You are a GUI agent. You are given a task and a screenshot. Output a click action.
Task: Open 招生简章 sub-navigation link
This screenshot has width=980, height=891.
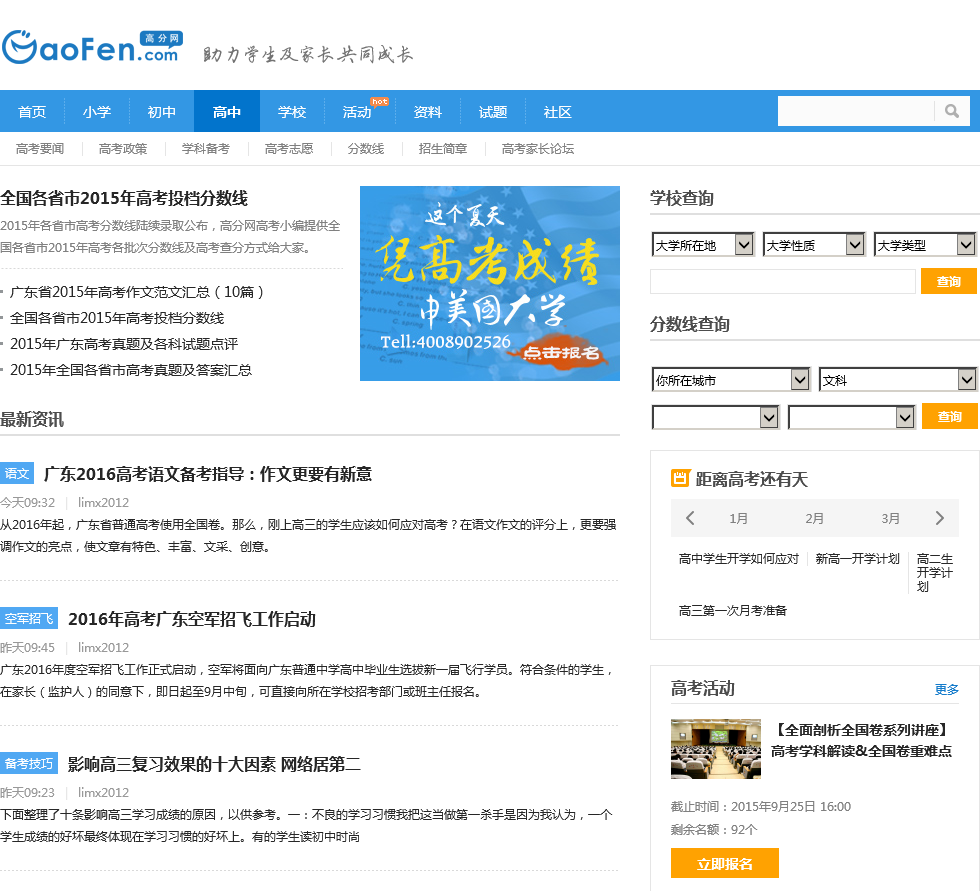[443, 149]
